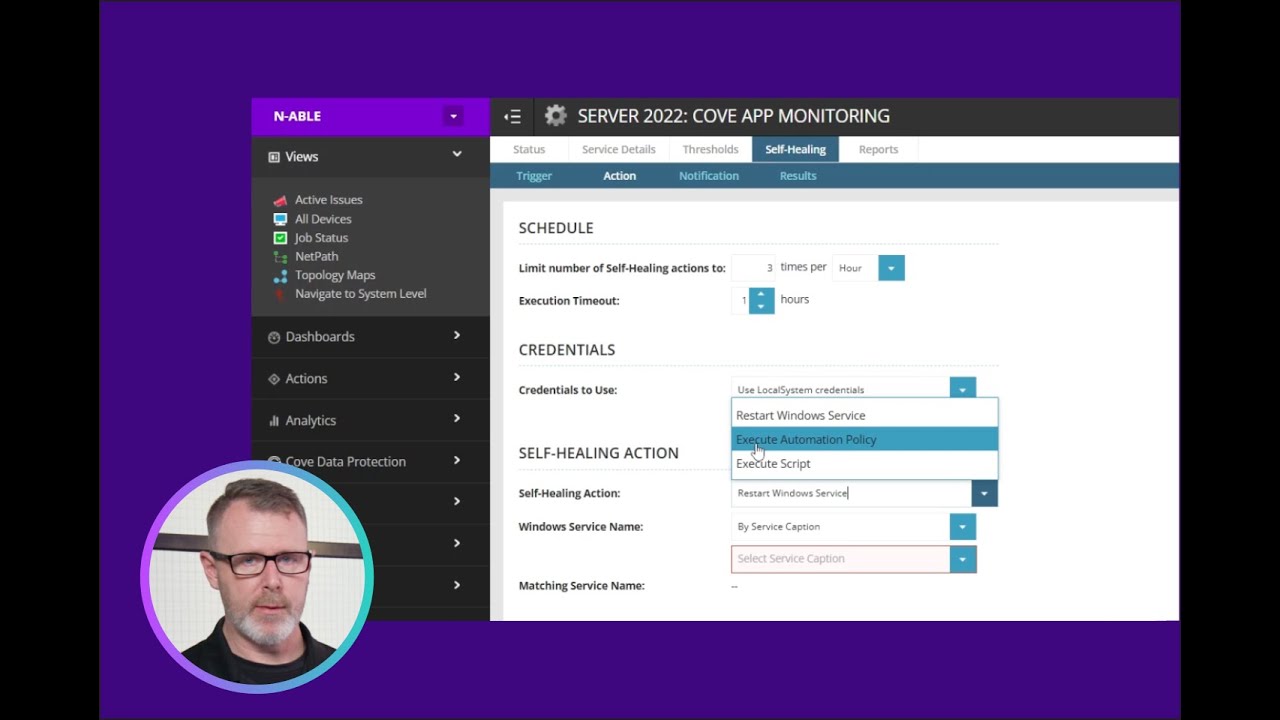Viewport: 1280px width, 720px height.
Task: Increase the Execution Timeout hours
Action: point(761,294)
